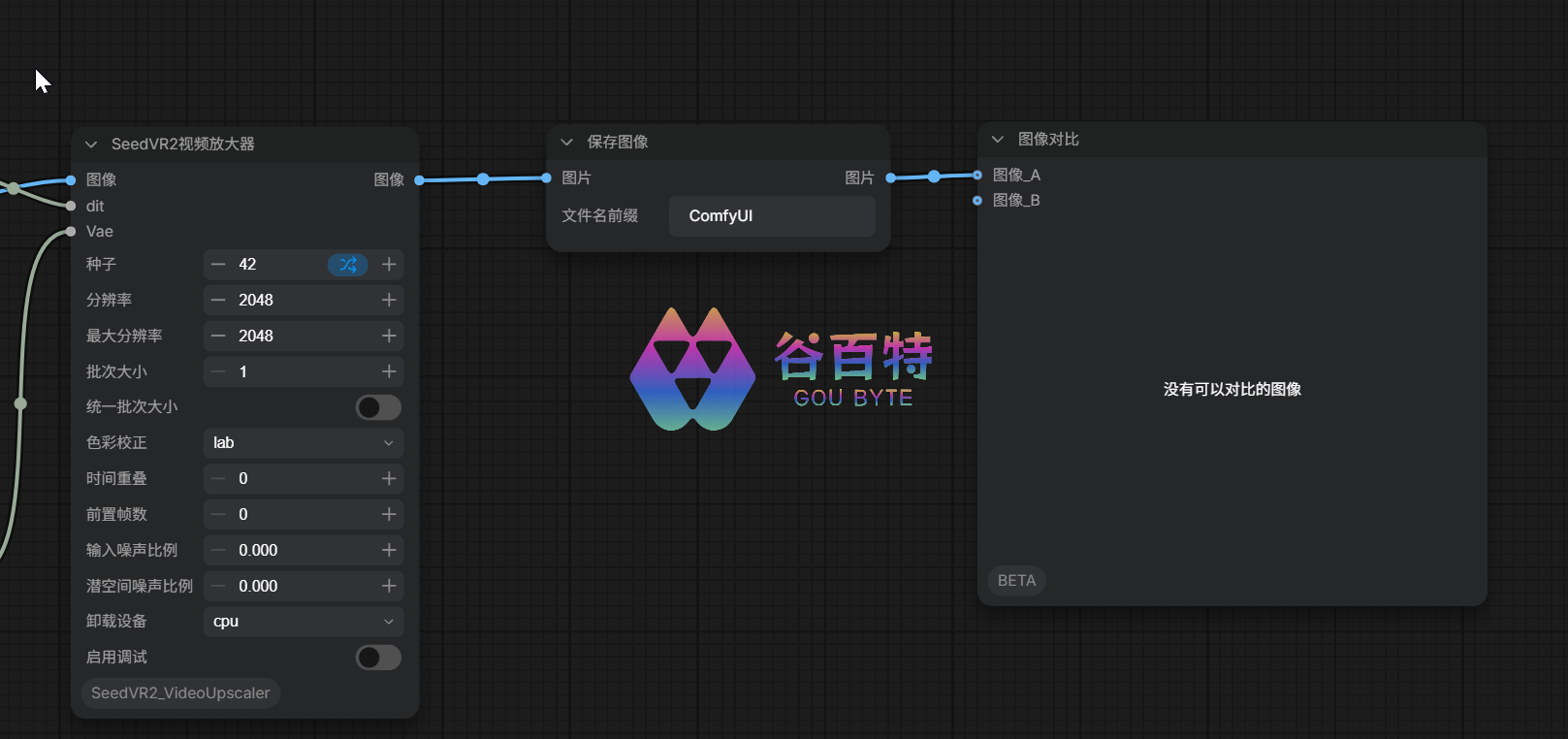Decrease the 前置帧数 value
Image resolution: width=1568 pixels, height=739 pixels.
(x=218, y=514)
